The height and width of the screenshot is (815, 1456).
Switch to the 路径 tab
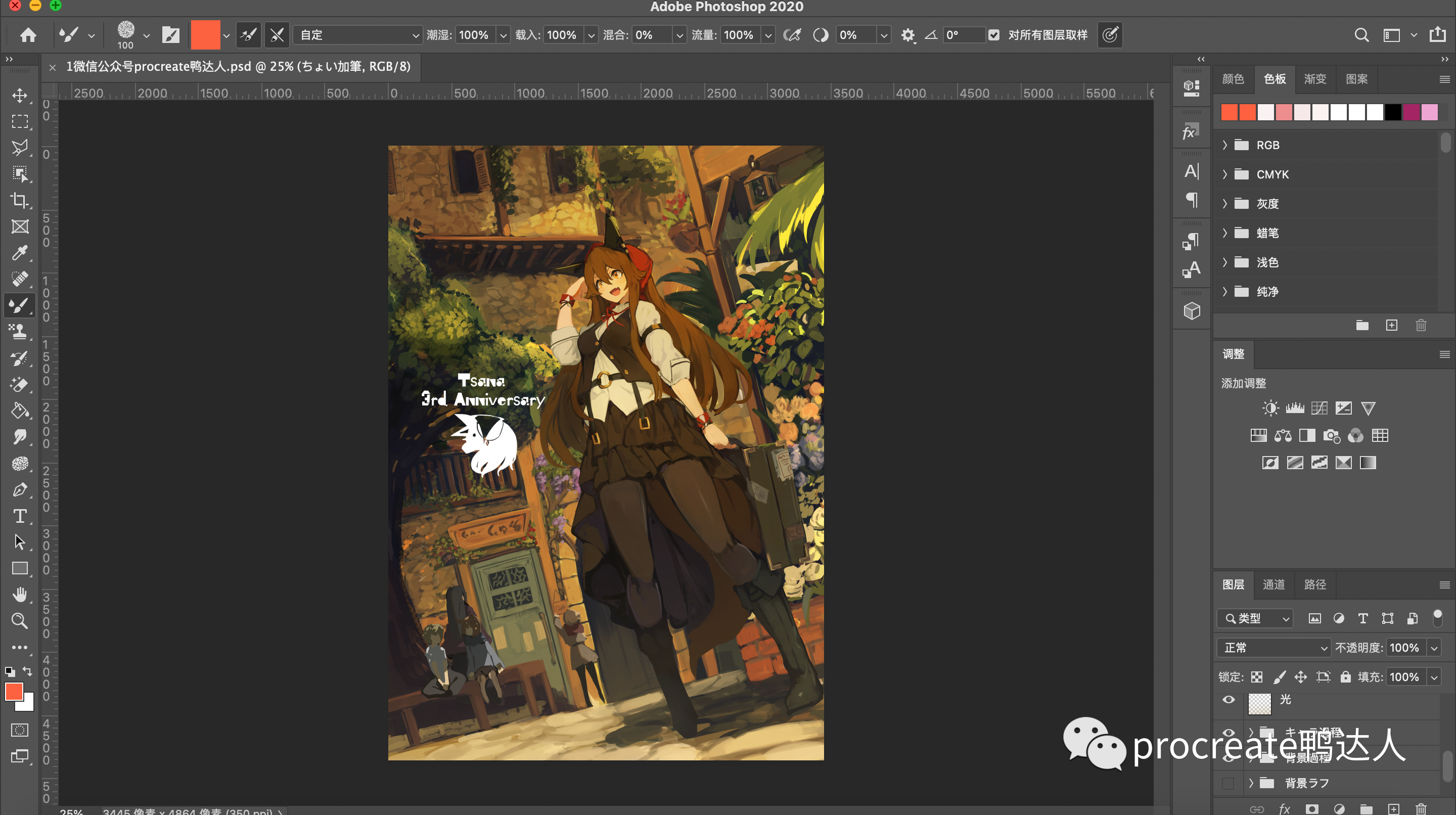pyautogui.click(x=1314, y=584)
